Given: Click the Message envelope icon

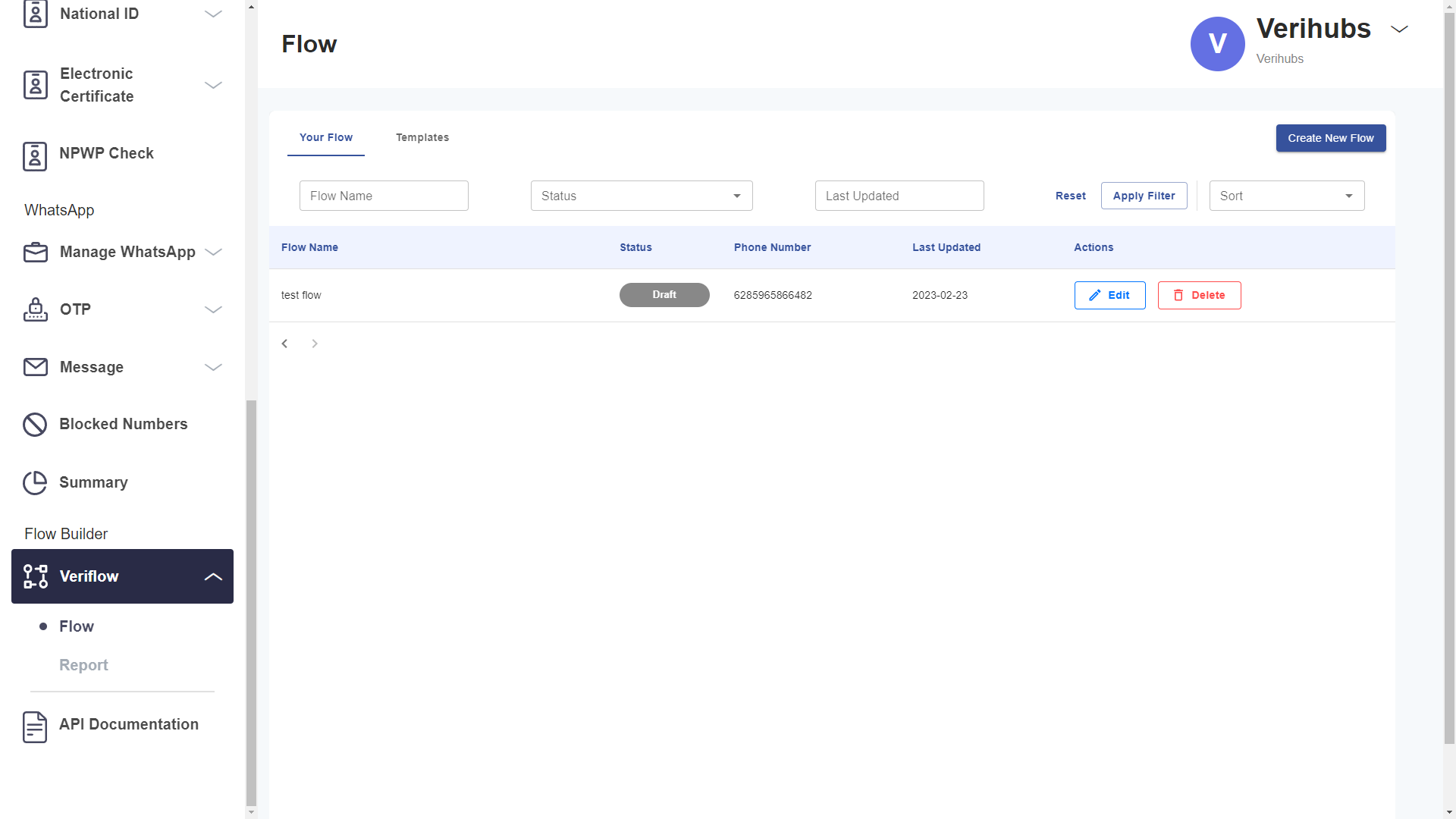Looking at the screenshot, I should coord(35,367).
